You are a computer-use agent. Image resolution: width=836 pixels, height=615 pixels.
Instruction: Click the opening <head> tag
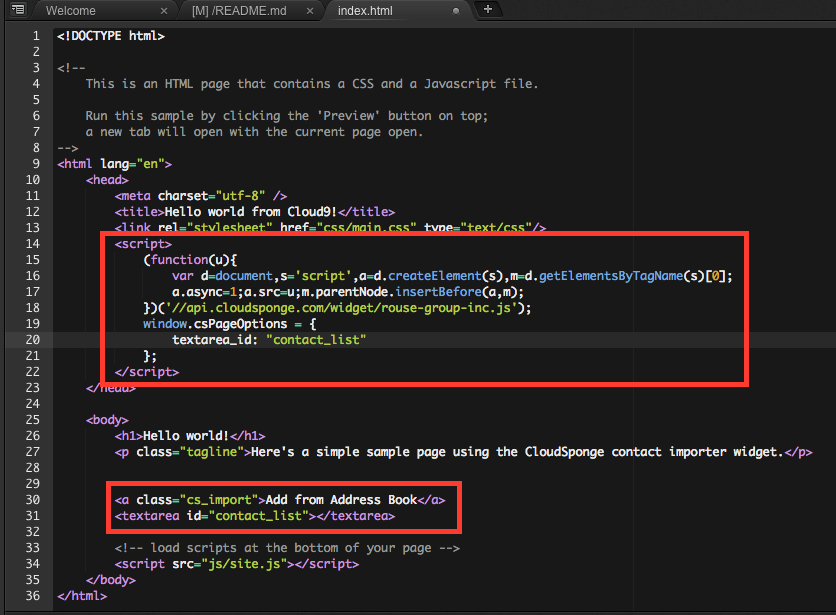107,180
